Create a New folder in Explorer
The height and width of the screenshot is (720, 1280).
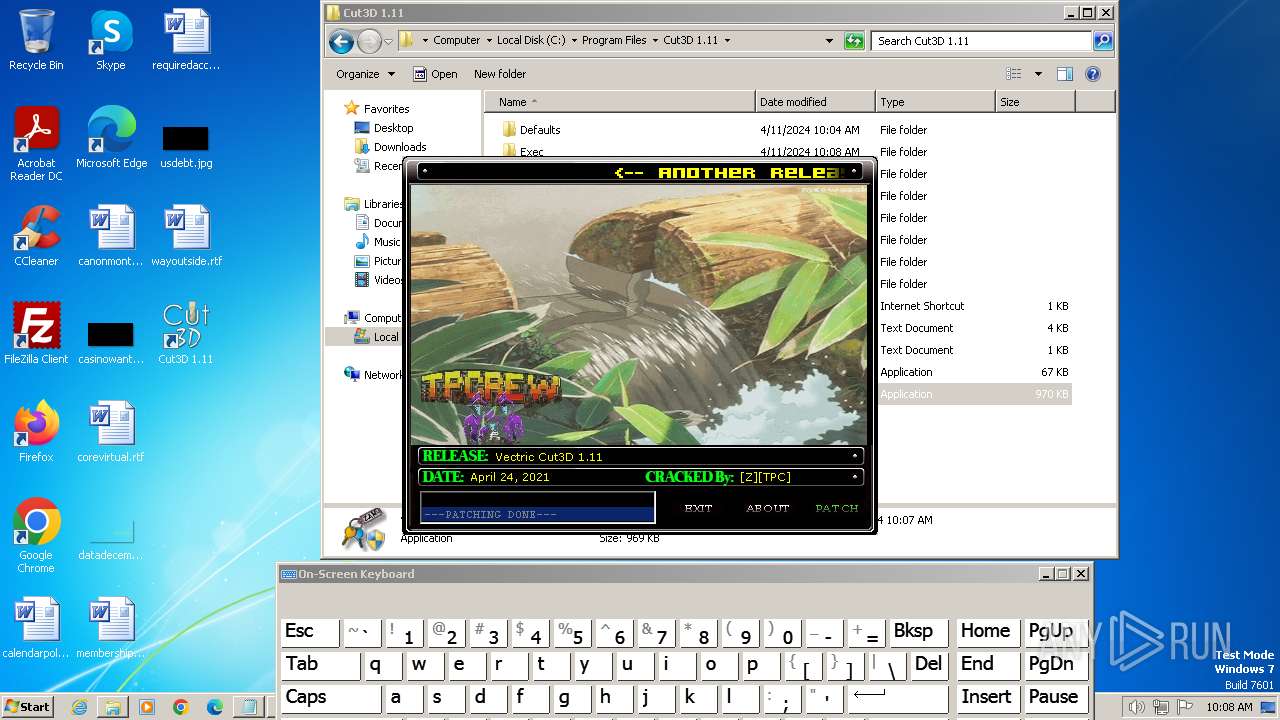500,74
